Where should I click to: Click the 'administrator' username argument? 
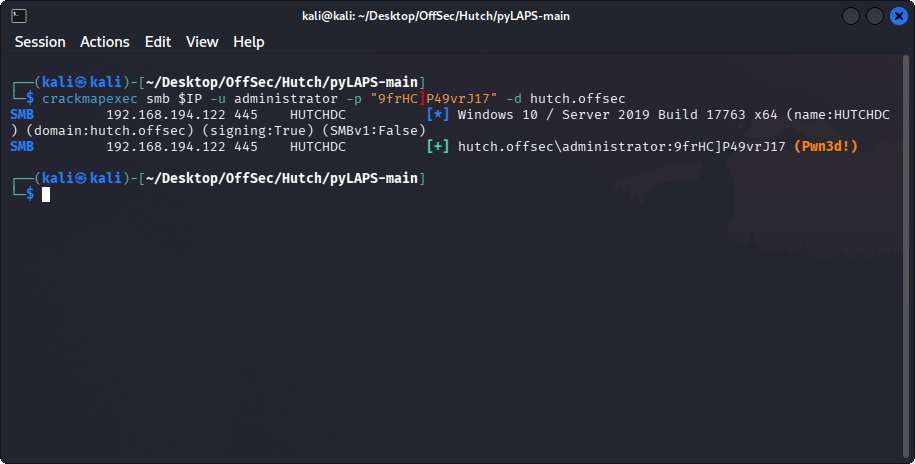pyautogui.click(x=286, y=99)
